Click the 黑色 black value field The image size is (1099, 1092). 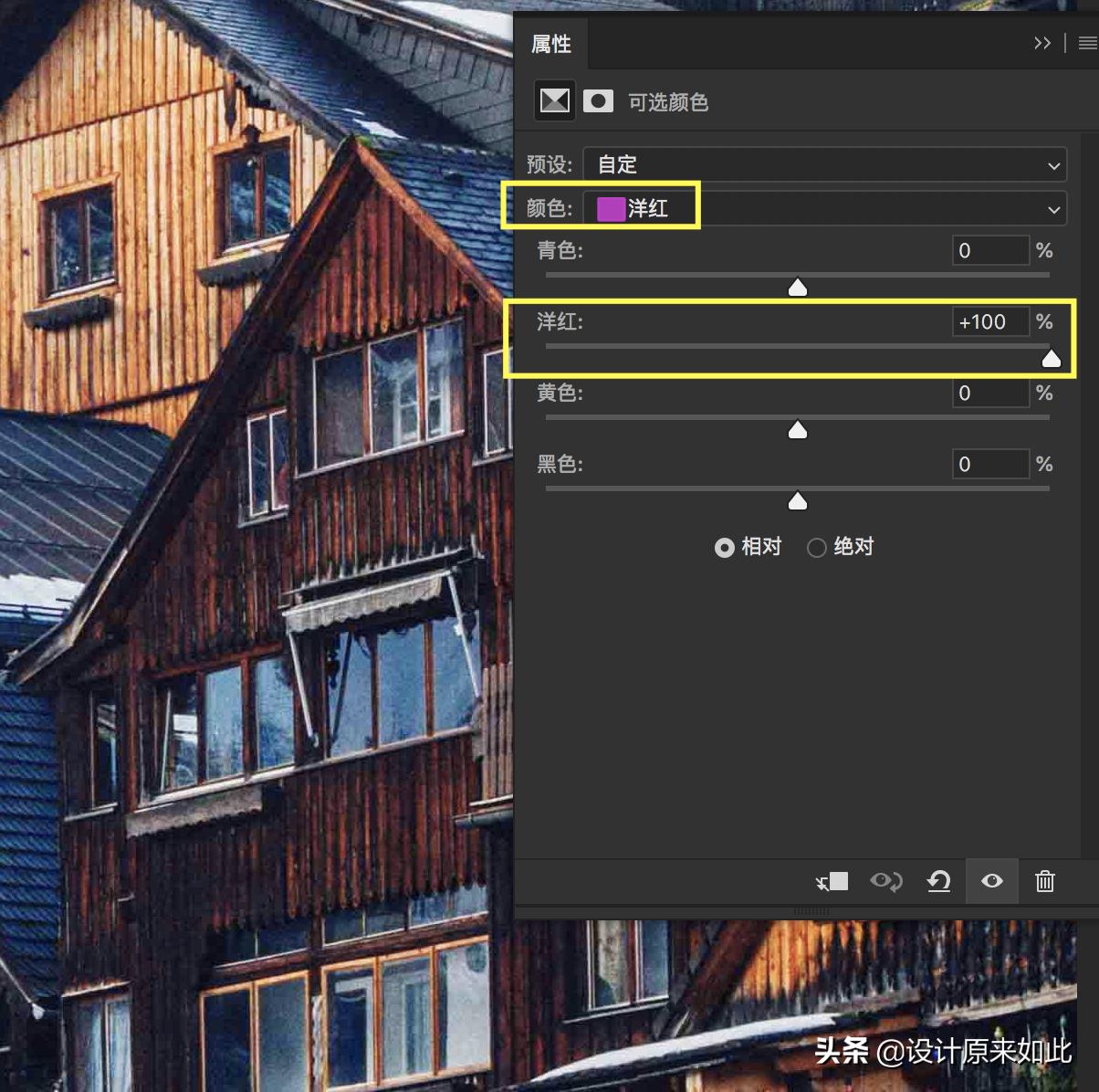pos(989,465)
